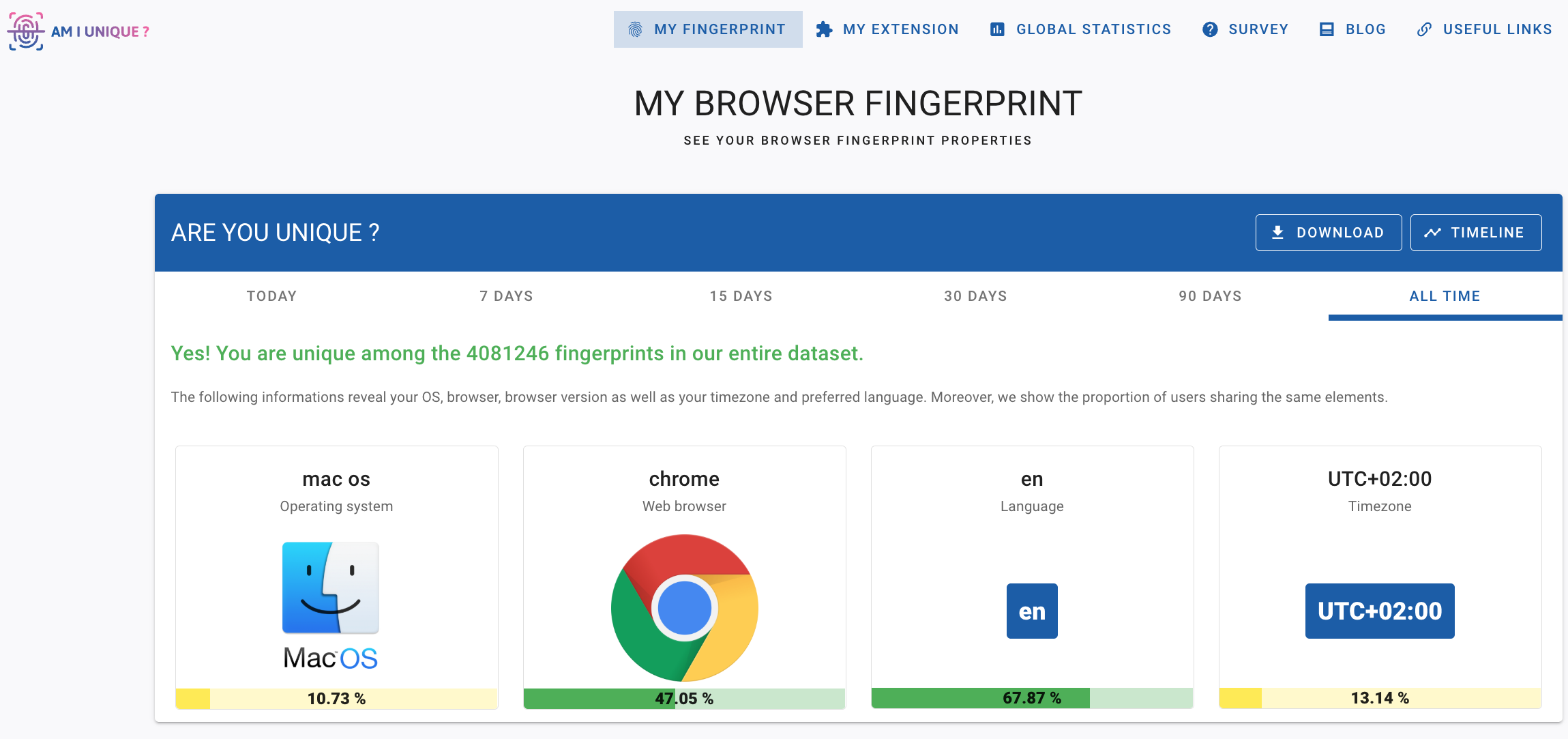Click the description paragraph about OS and browser
1568x739 pixels.
pos(779,397)
